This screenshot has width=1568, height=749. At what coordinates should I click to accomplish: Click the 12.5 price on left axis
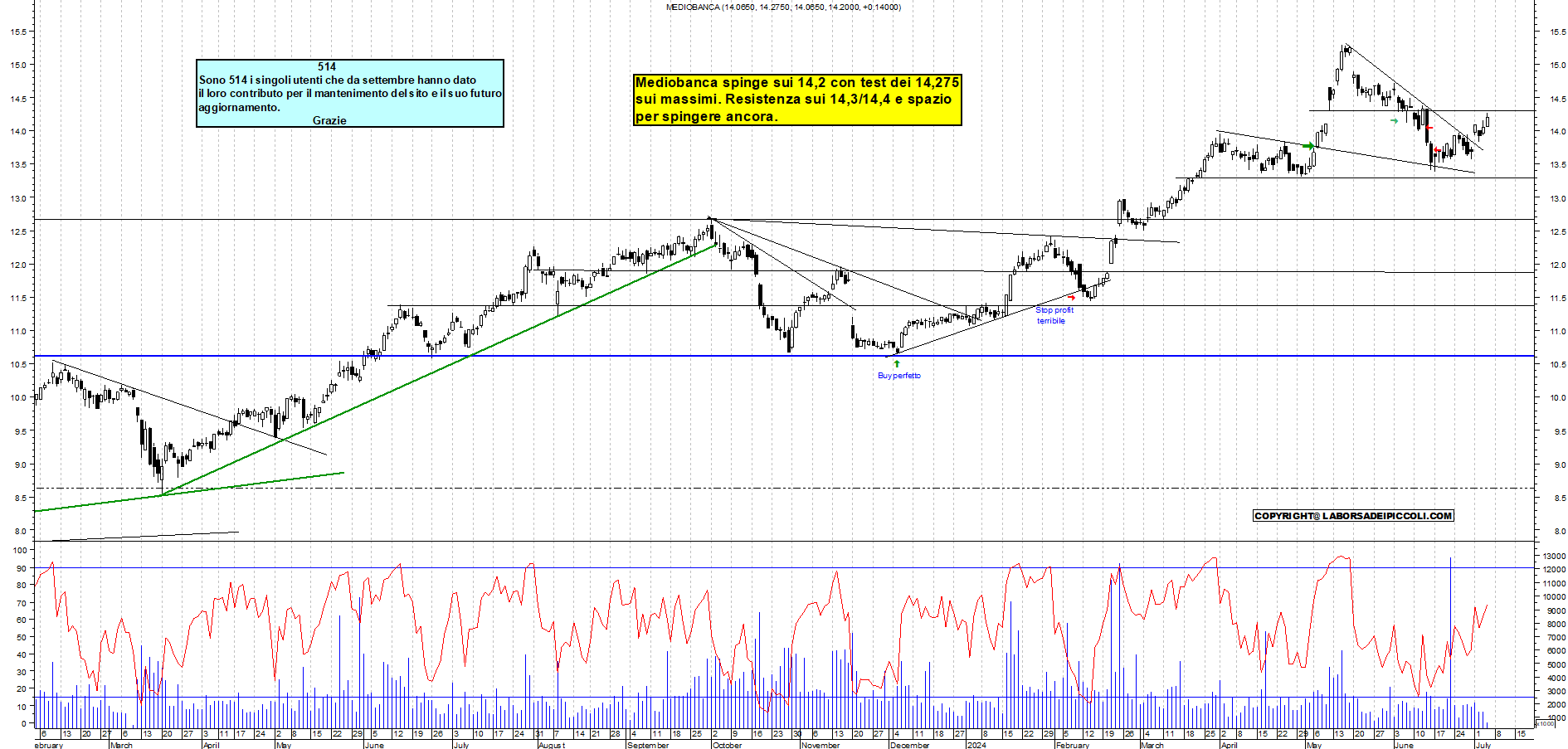(x=18, y=231)
